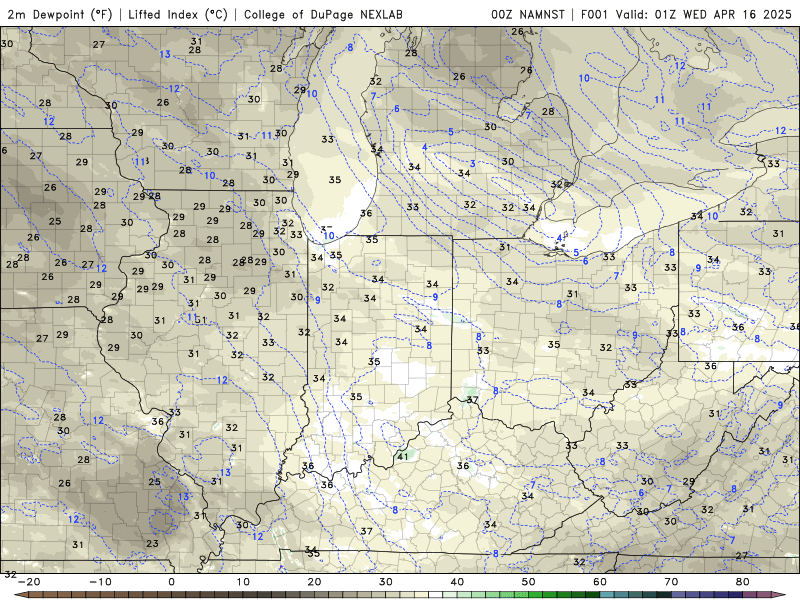The width and height of the screenshot is (800, 600).
Task: Click the "0" label on the color scale
Action: 171,582
